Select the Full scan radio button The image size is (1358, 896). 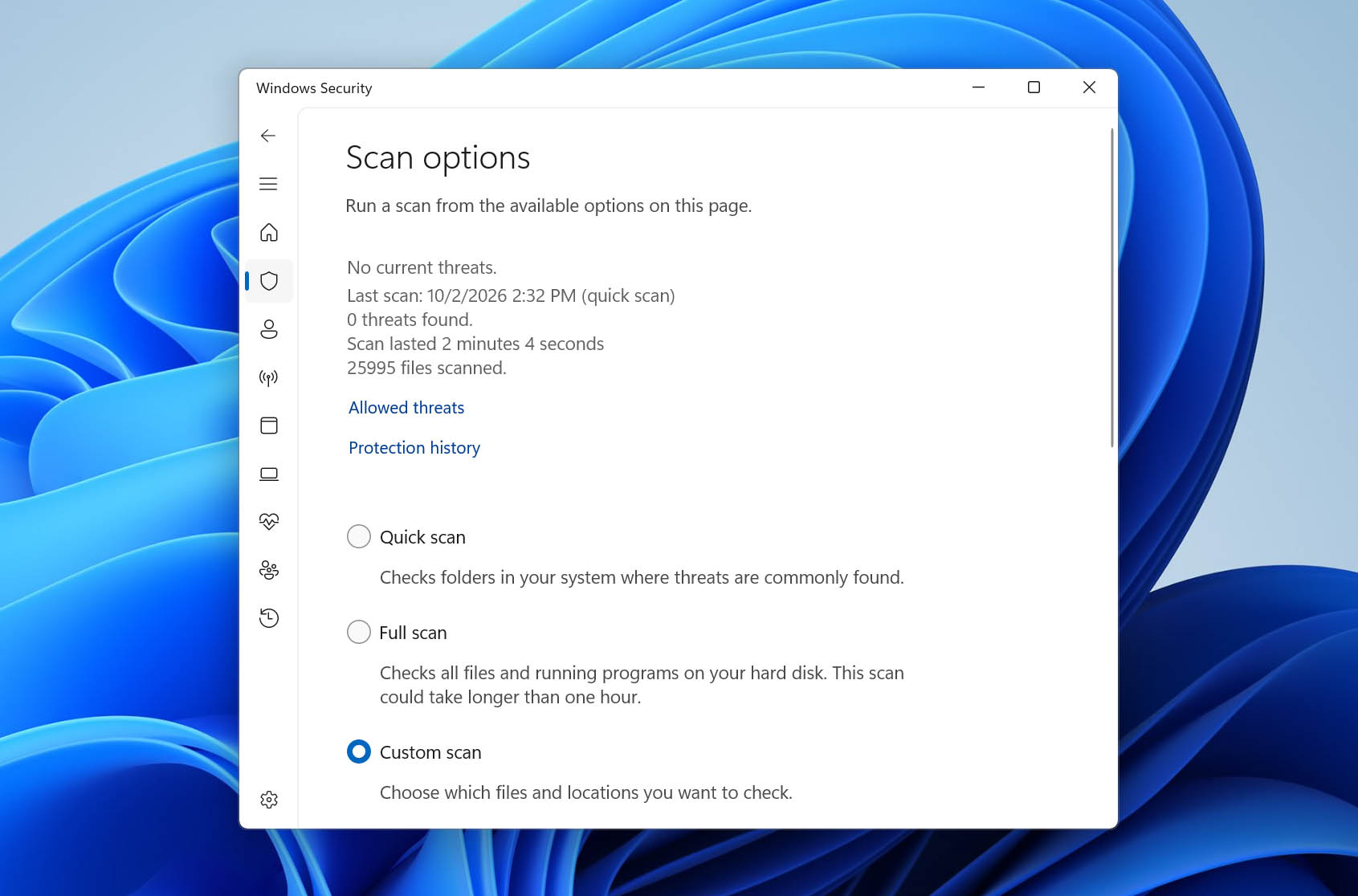(359, 632)
